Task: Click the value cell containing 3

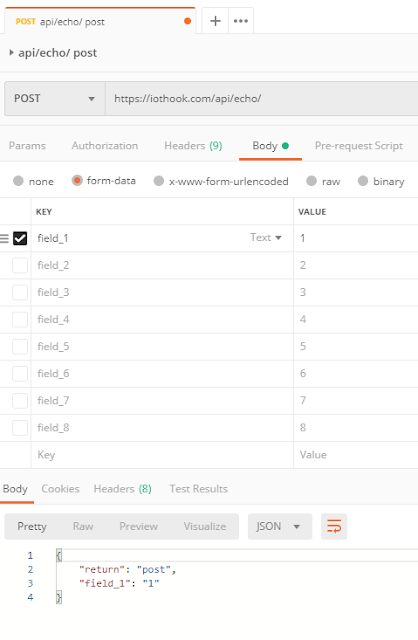Action: point(356,292)
